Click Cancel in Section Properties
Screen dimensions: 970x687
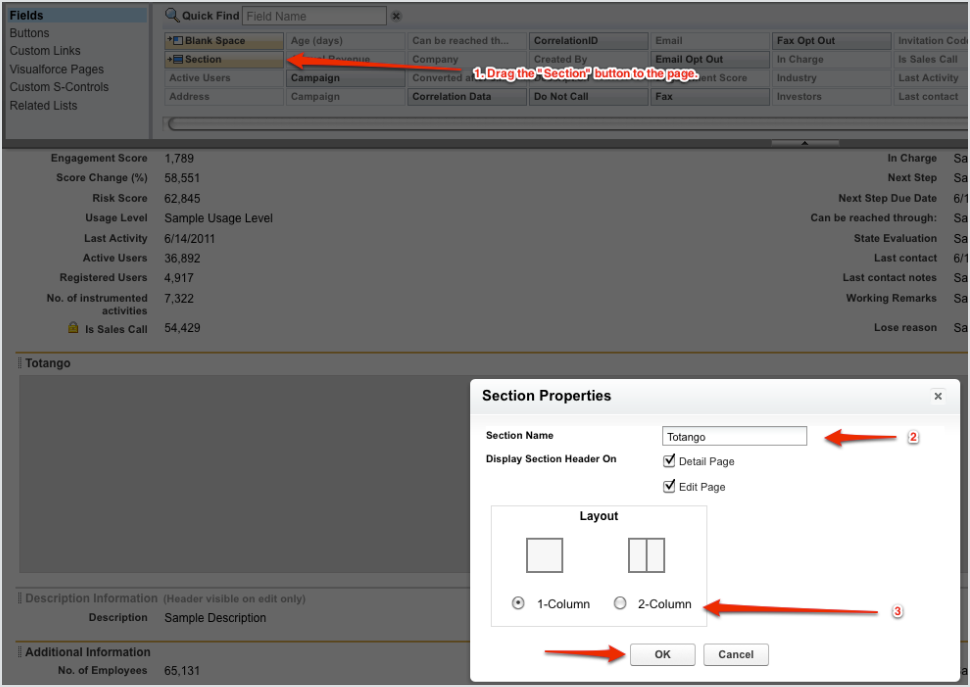coord(736,654)
